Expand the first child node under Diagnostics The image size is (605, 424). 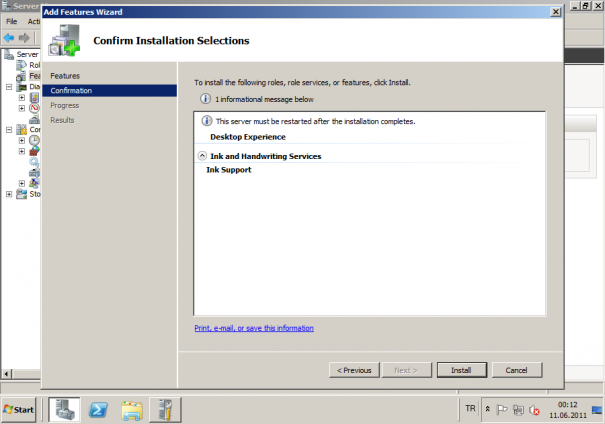coord(22,97)
